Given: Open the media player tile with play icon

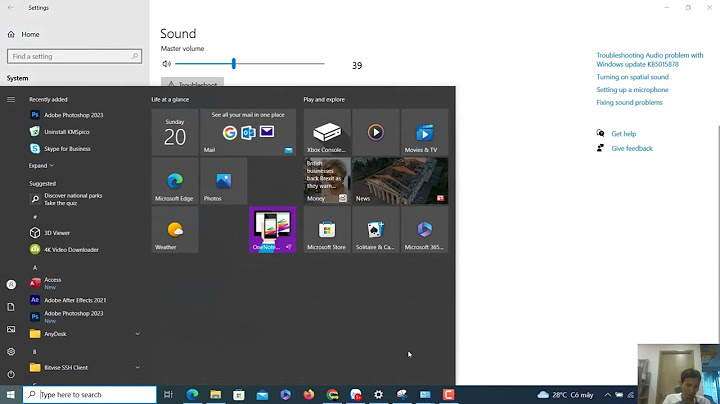Looking at the screenshot, I should pos(376,132).
